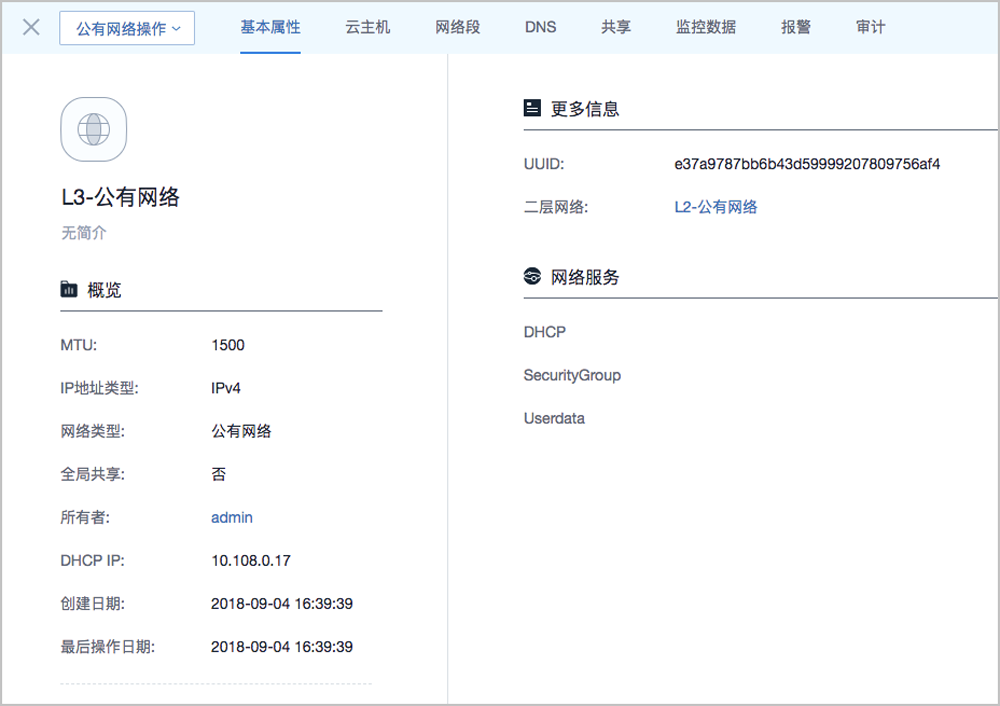This screenshot has height=706, width=1000.
Task: Click the L3-公有网络 network name
Action: pyautogui.click(x=120, y=197)
